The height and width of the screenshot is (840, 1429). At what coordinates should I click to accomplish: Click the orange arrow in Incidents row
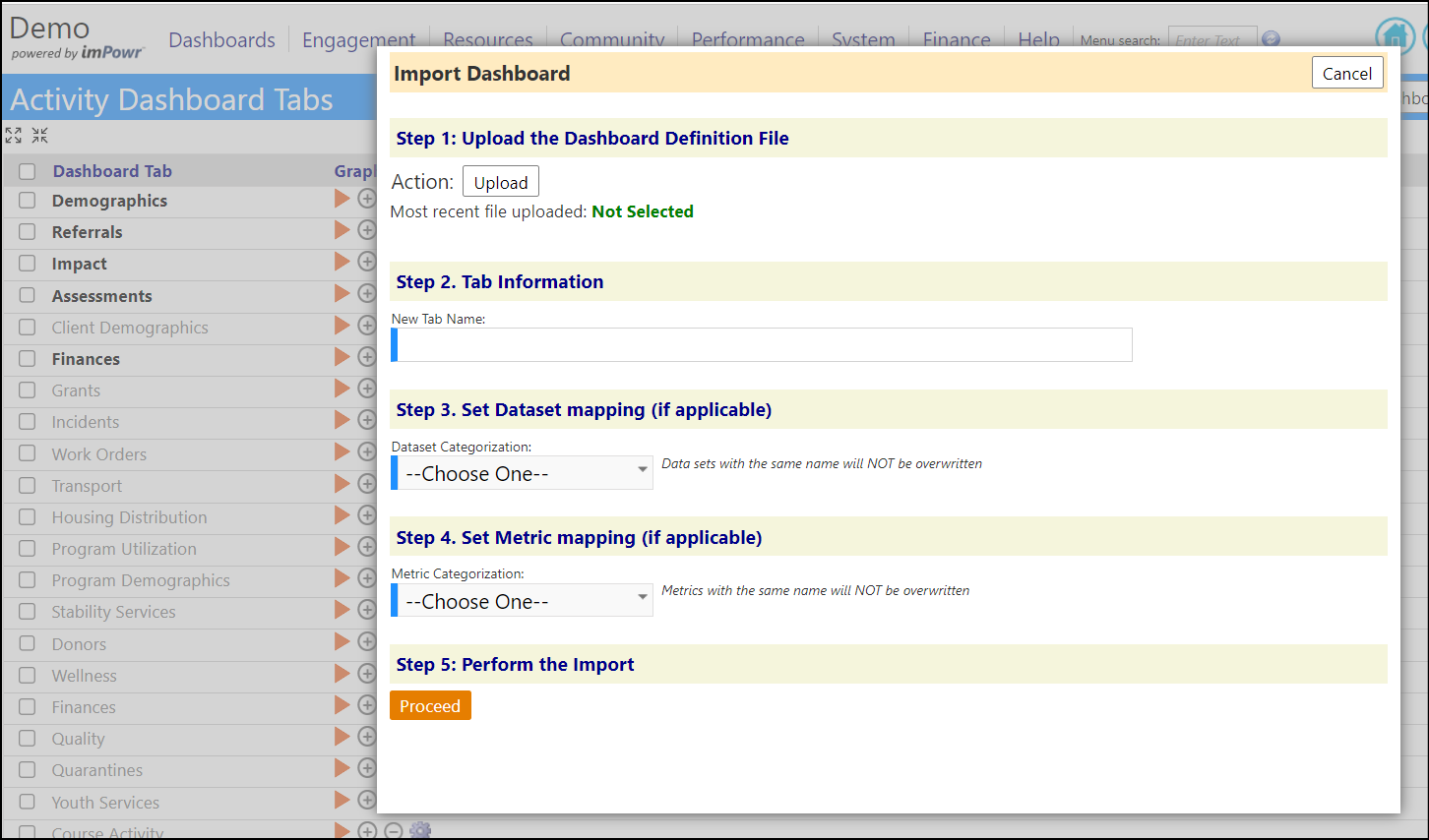(342, 420)
